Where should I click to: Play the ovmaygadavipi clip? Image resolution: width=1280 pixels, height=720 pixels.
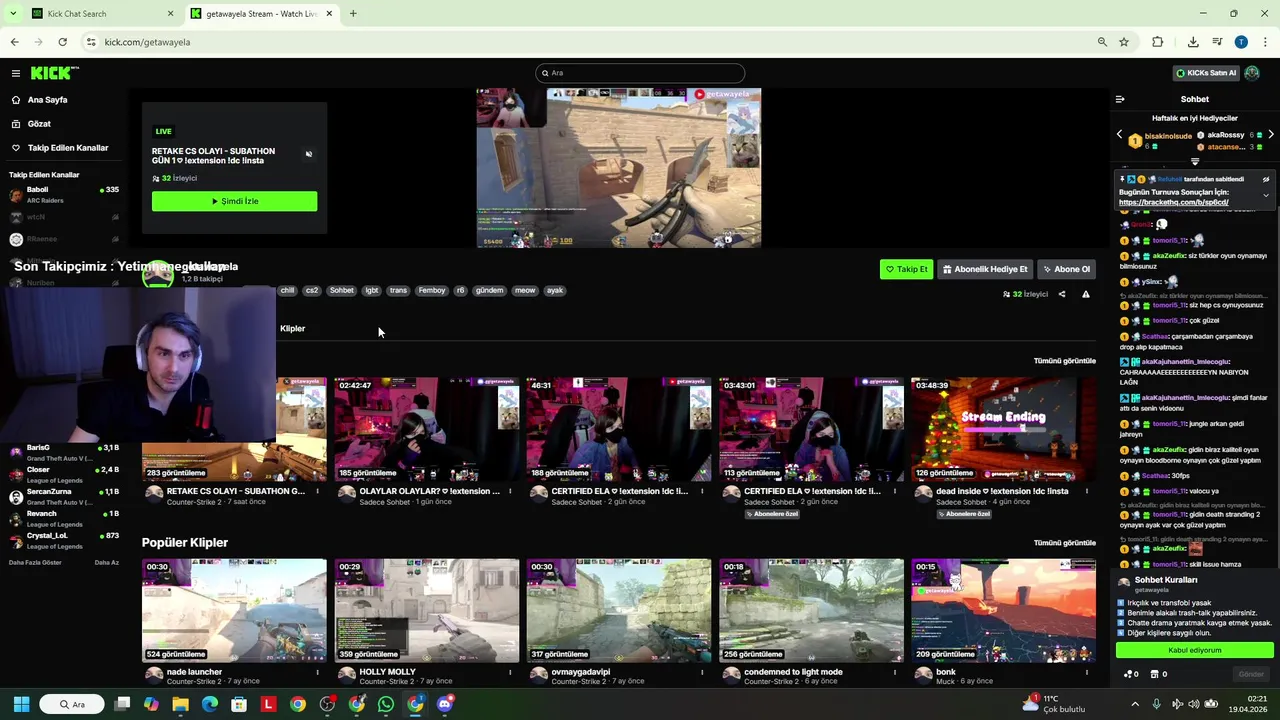[619, 610]
